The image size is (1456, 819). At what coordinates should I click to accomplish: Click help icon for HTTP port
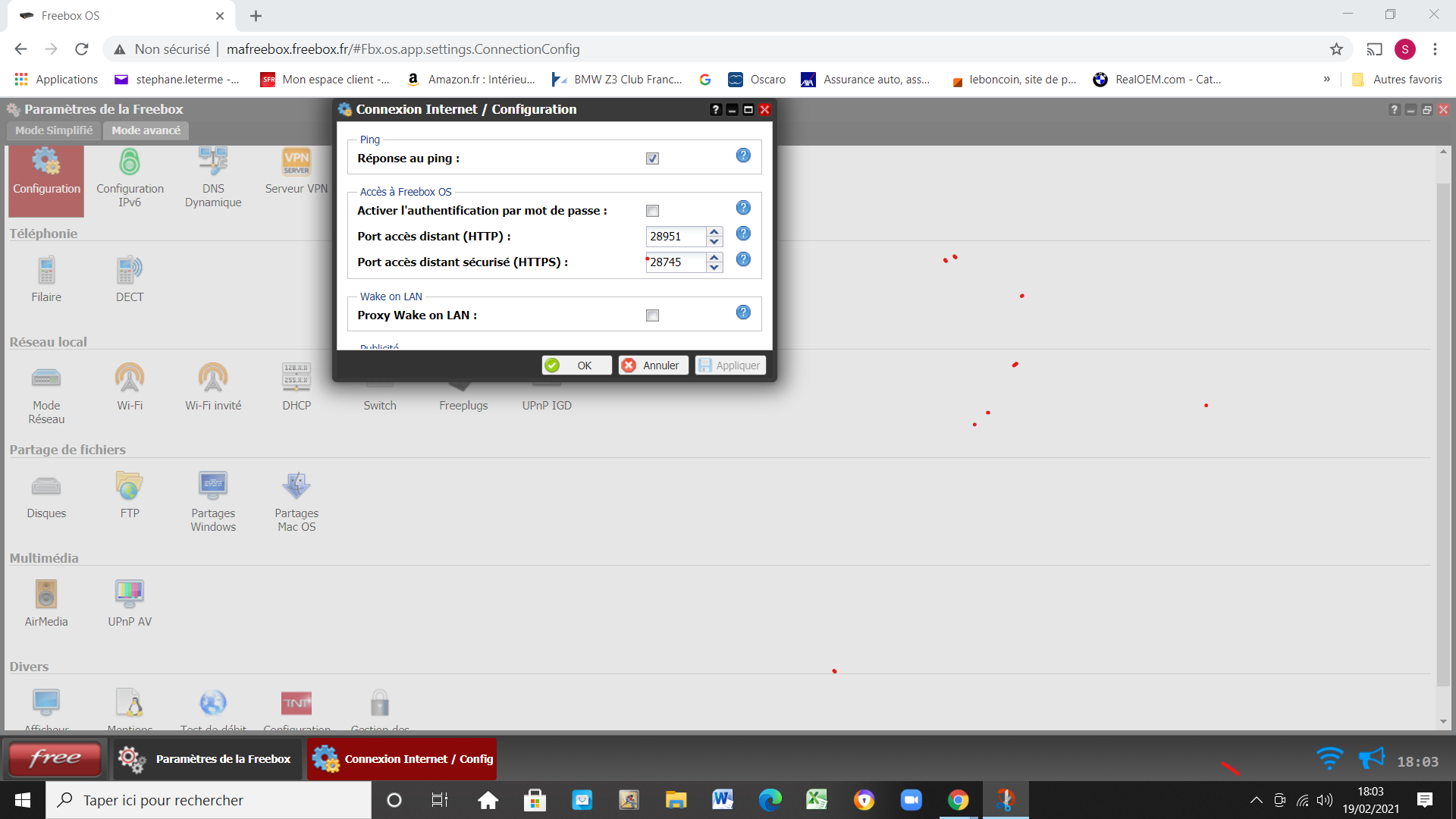pyautogui.click(x=743, y=234)
